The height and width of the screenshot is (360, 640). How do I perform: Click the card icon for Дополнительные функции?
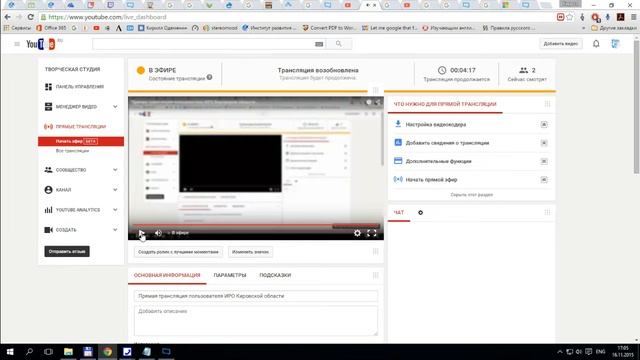click(398, 161)
